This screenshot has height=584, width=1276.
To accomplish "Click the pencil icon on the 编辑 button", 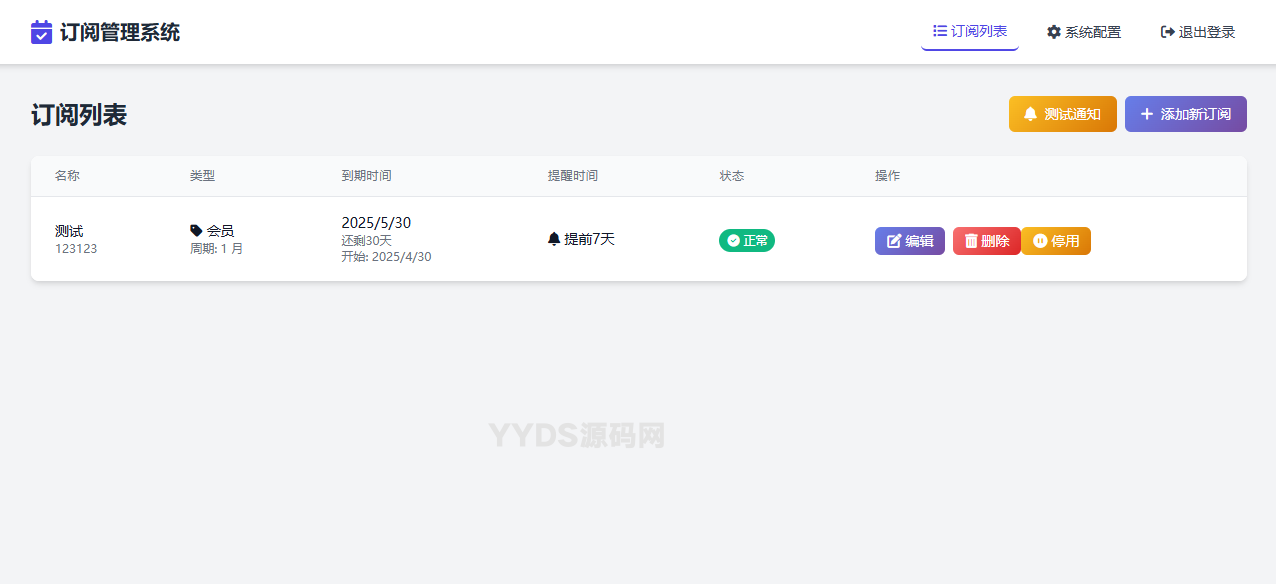I will [891, 240].
